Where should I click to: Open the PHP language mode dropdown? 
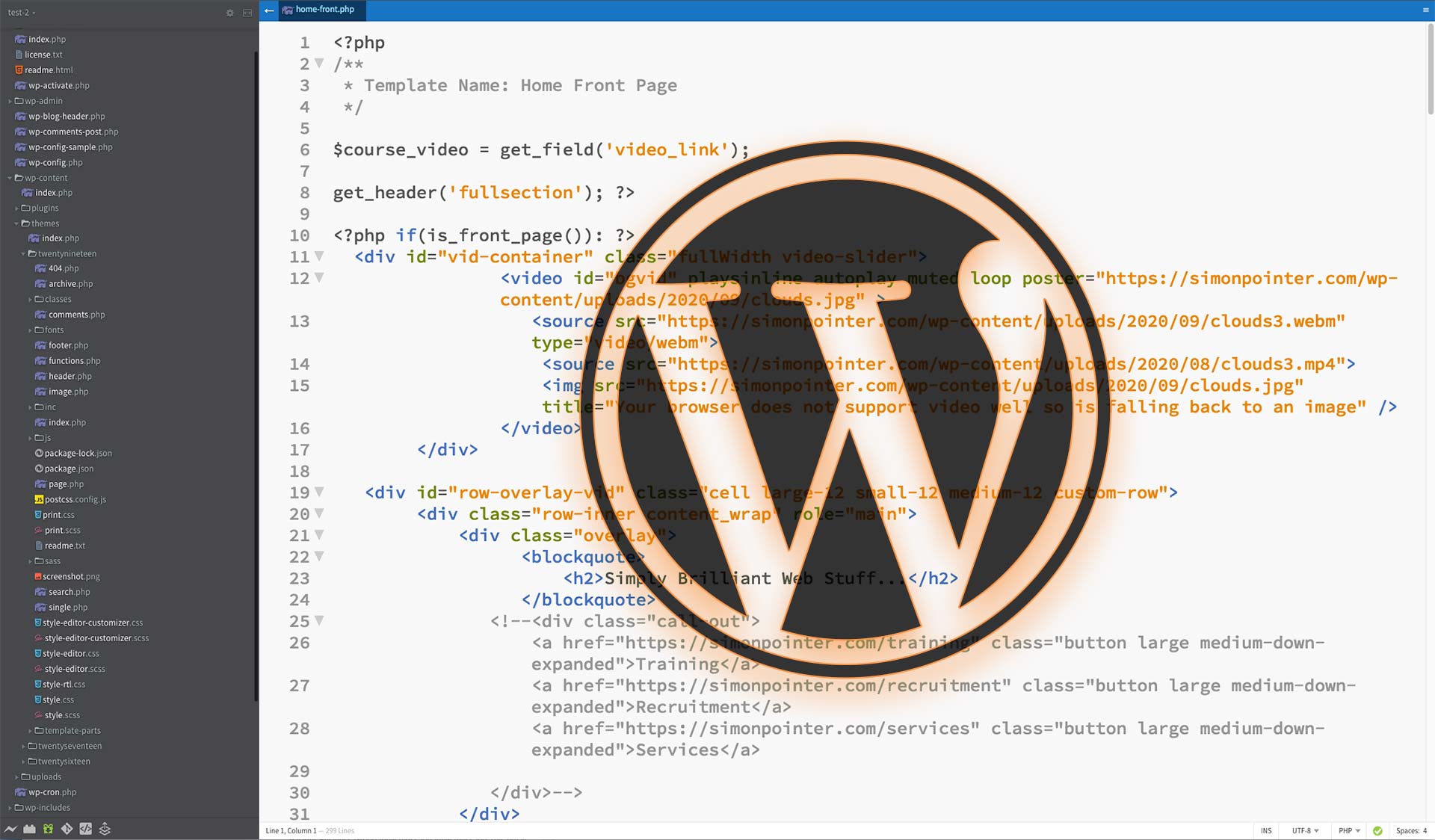coord(1349,831)
